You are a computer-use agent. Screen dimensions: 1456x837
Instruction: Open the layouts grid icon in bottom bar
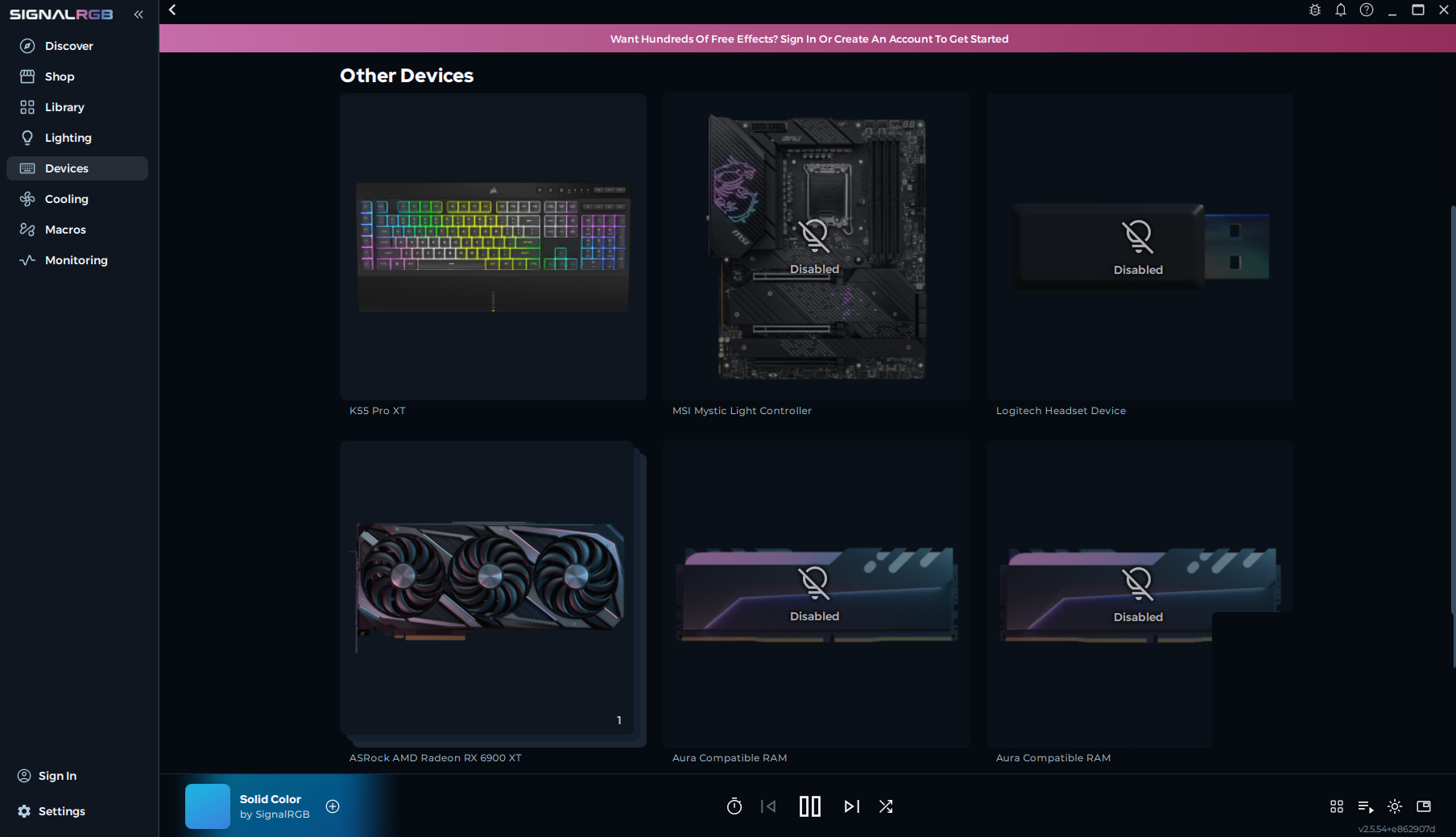click(x=1337, y=806)
